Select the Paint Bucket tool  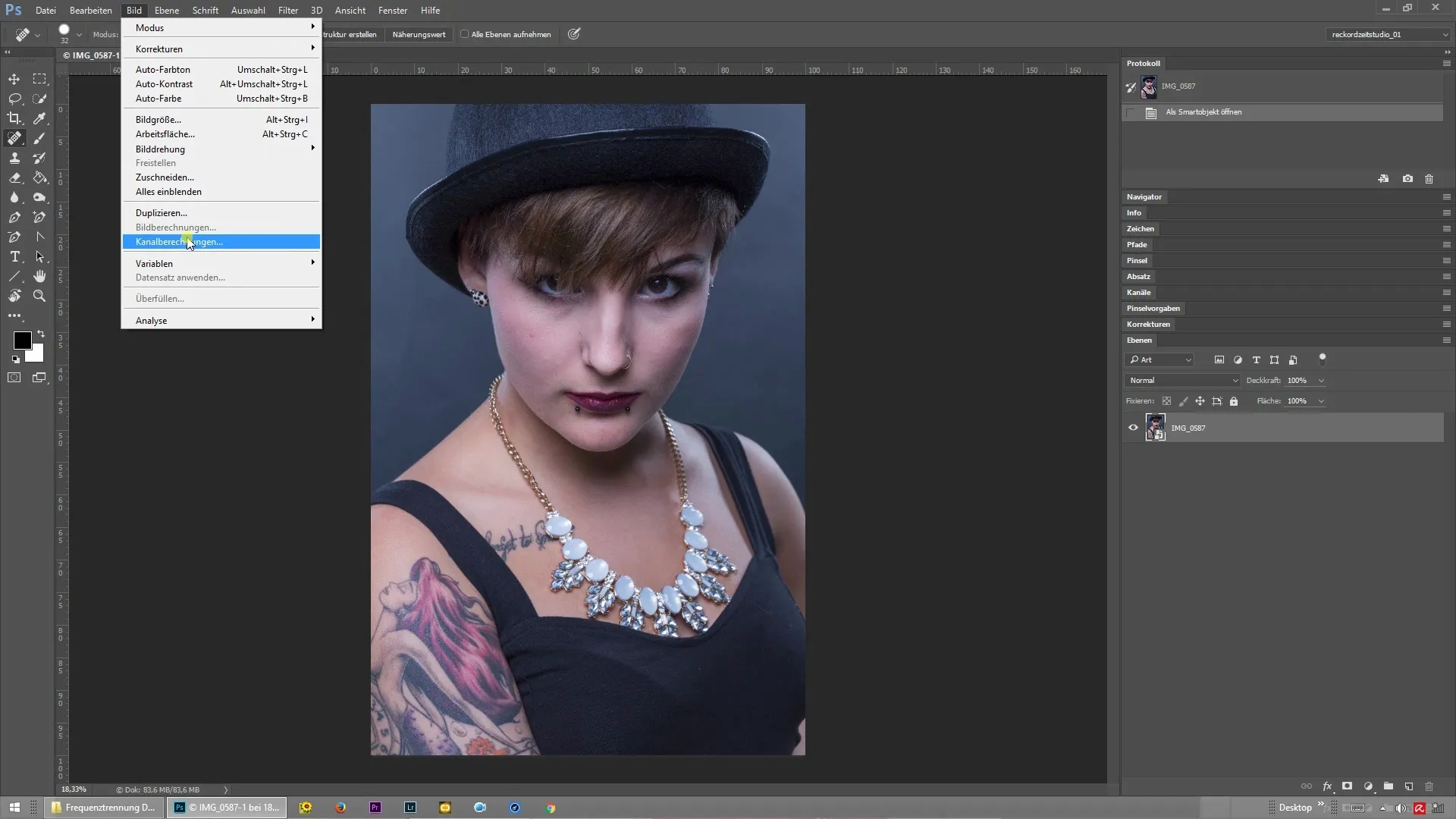[39, 177]
